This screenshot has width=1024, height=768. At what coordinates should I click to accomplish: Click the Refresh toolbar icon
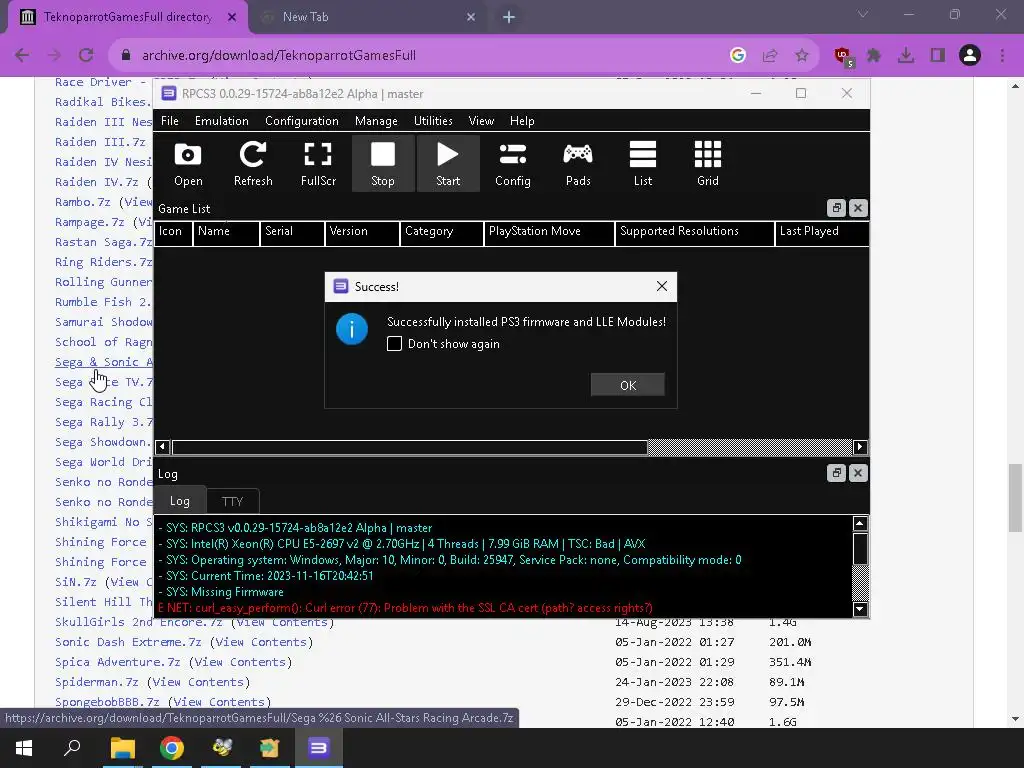point(253,163)
